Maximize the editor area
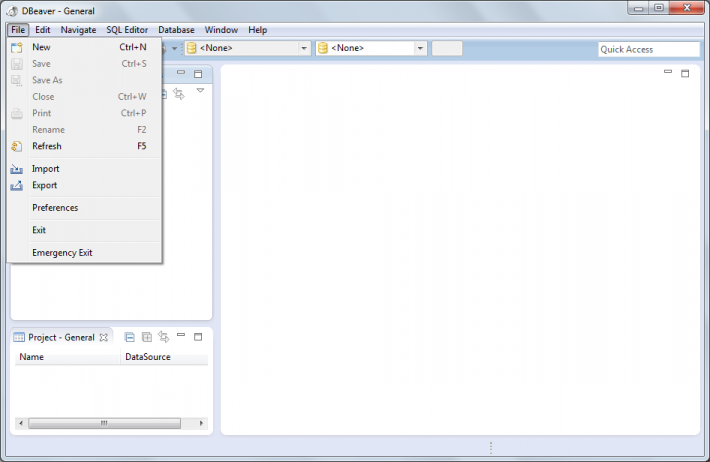The height and width of the screenshot is (462, 710). click(685, 73)
